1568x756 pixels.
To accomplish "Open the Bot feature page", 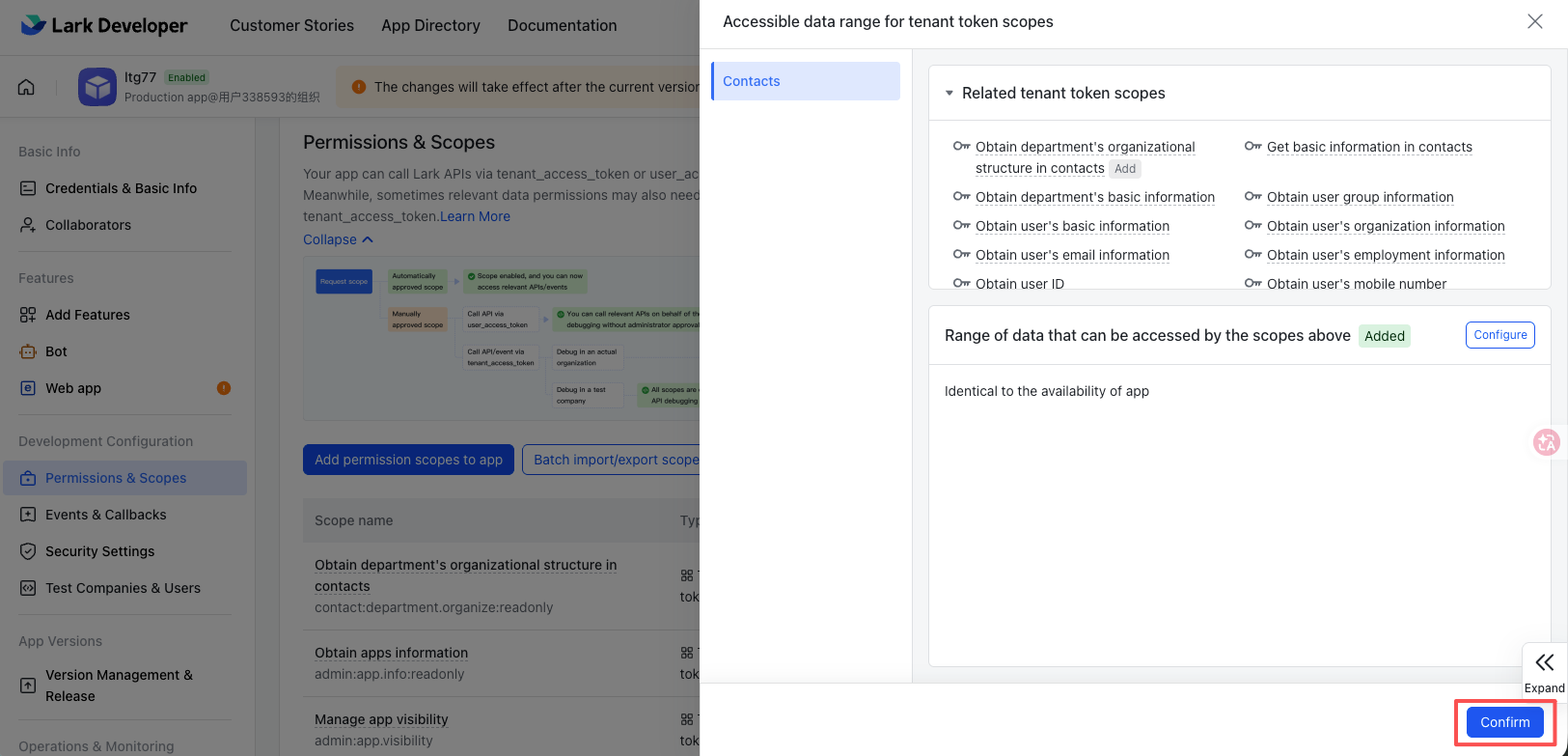I will [56, 351].
